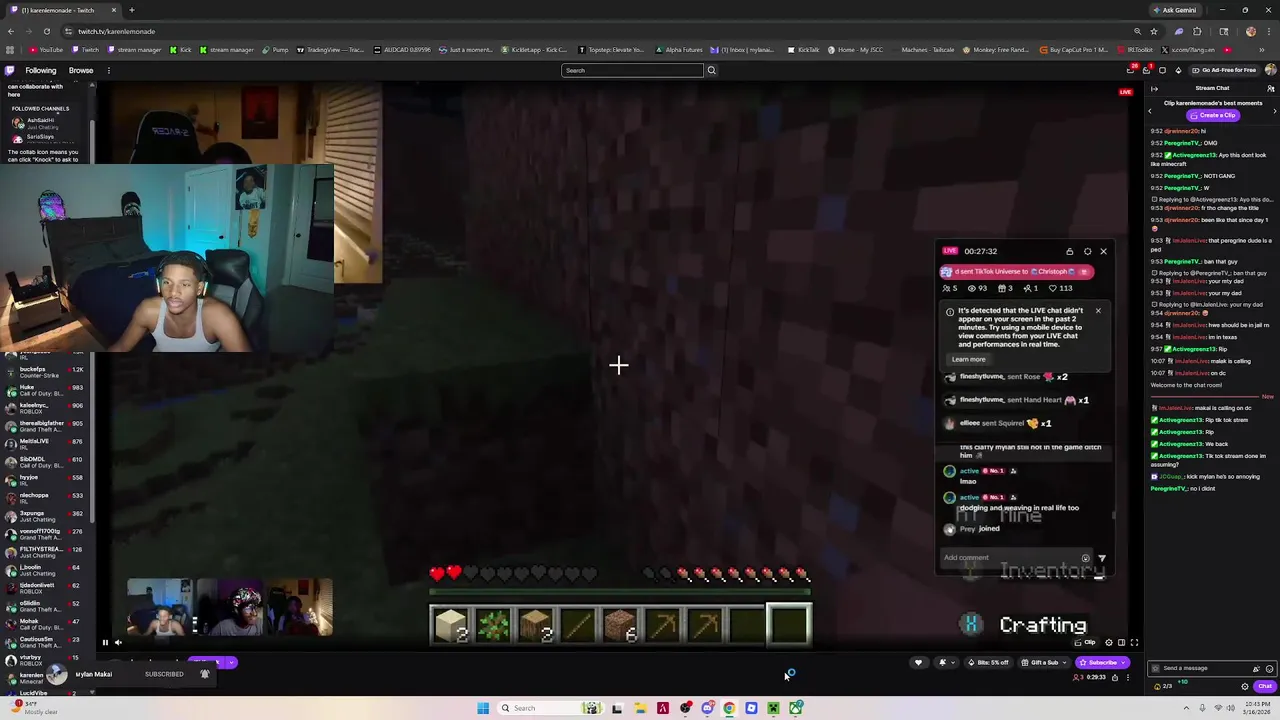
Task: Click Bits 5% off button
Action: pos(988,662)
